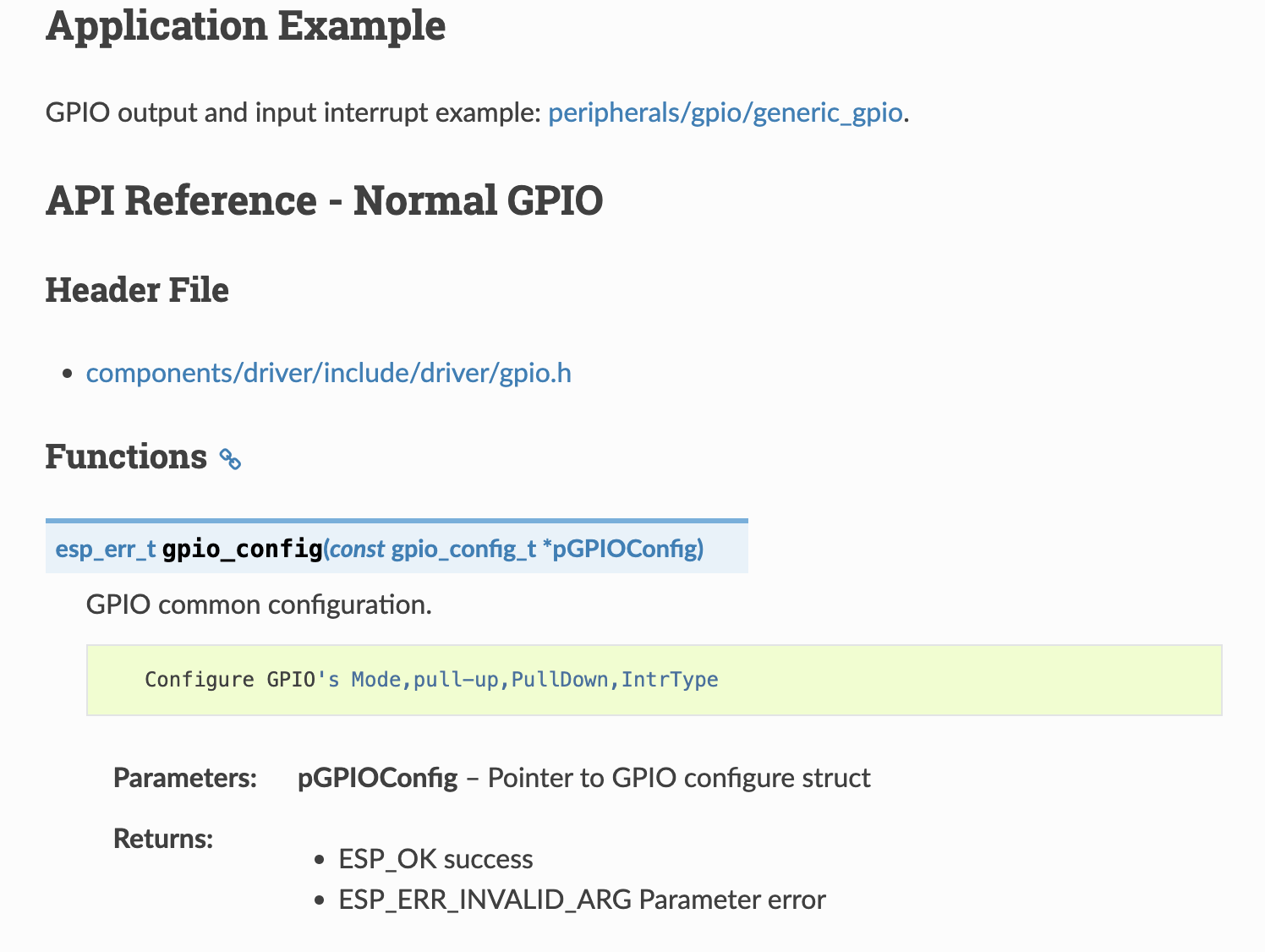This screenshot has height=952, width=1265.
Task: Click the Header File heading
Action: click(137, 290)
